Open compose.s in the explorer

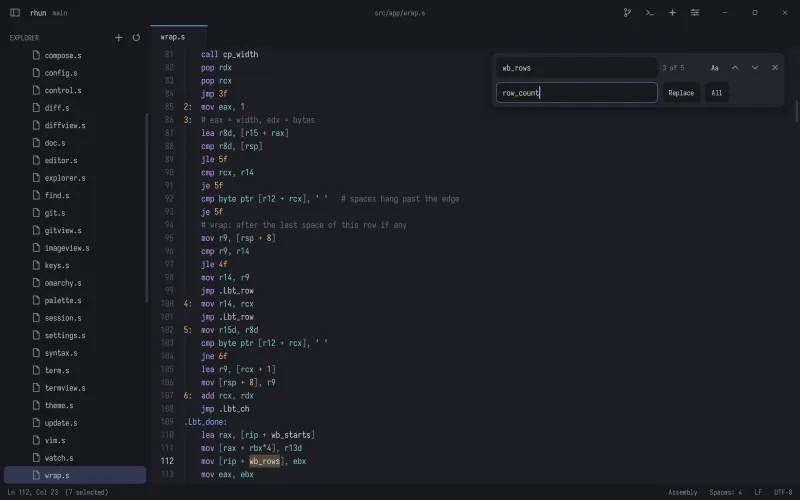pyautogui.click(x=75, y=55)
